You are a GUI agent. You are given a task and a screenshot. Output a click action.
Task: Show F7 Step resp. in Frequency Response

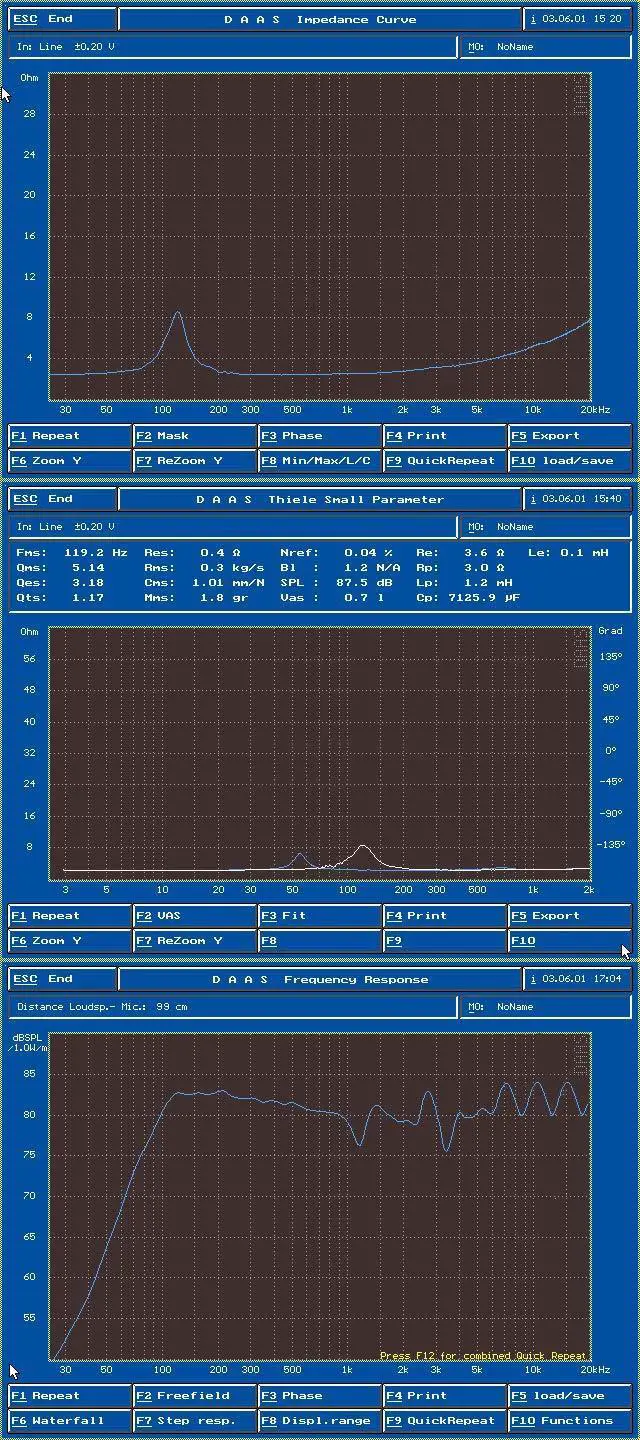pos(195,1421)
